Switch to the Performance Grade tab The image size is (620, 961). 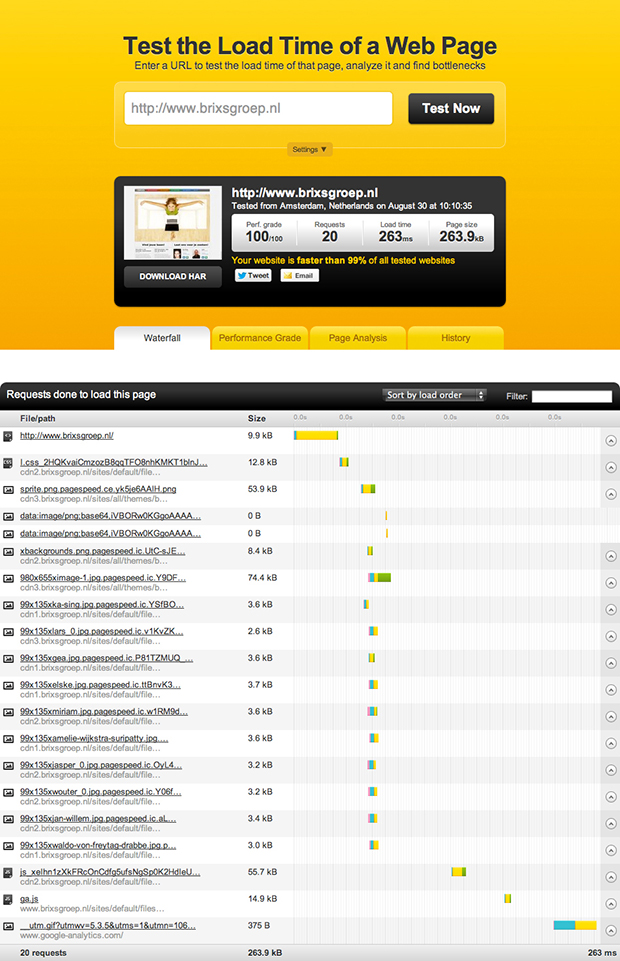[x=260, y=338]
